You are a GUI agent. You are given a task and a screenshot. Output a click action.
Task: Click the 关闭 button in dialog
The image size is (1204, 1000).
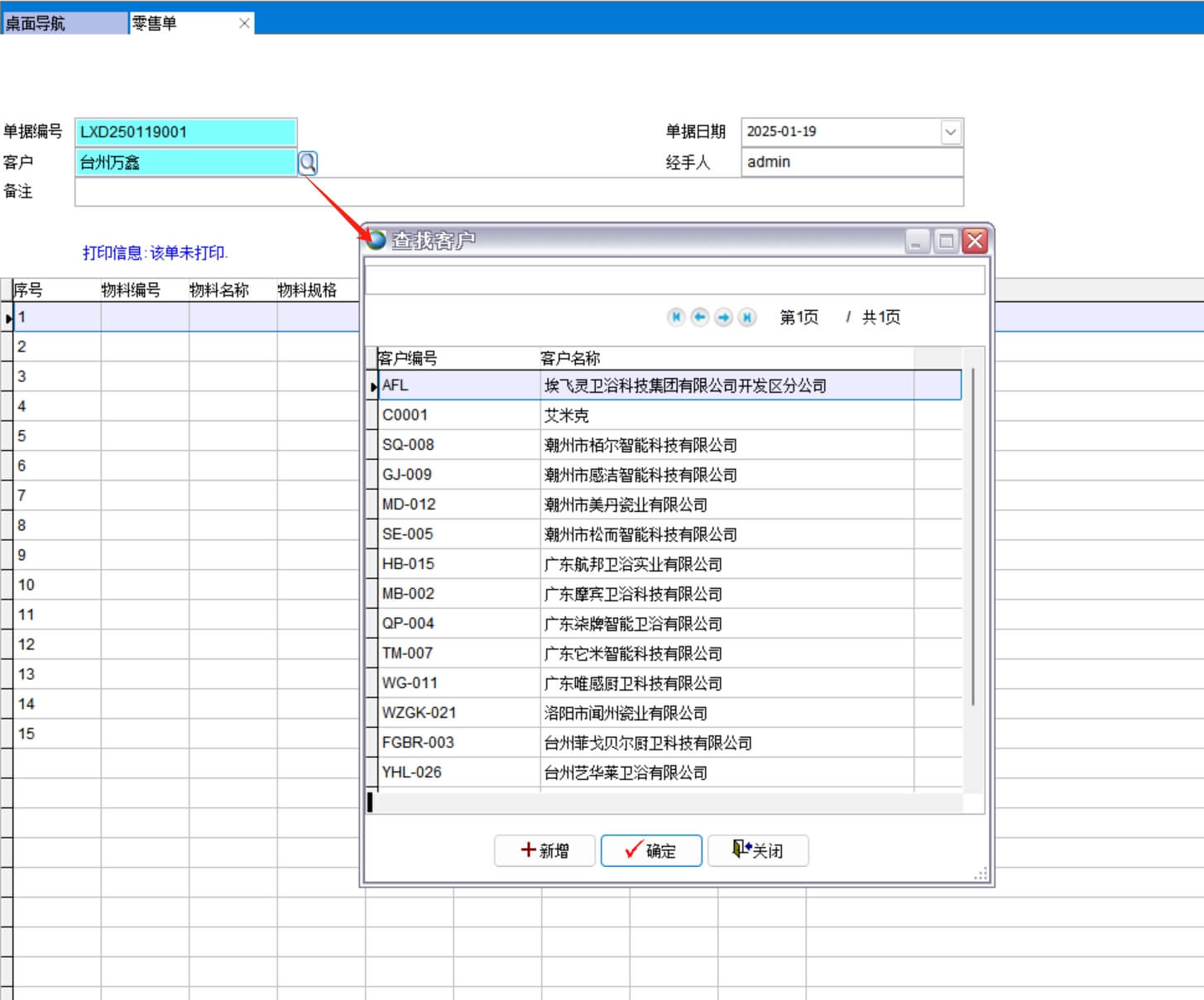point(758,850)
